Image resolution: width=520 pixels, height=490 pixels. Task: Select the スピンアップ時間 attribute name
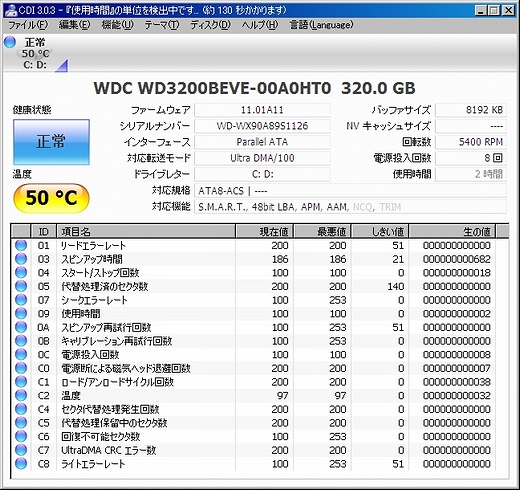(92, 259)
